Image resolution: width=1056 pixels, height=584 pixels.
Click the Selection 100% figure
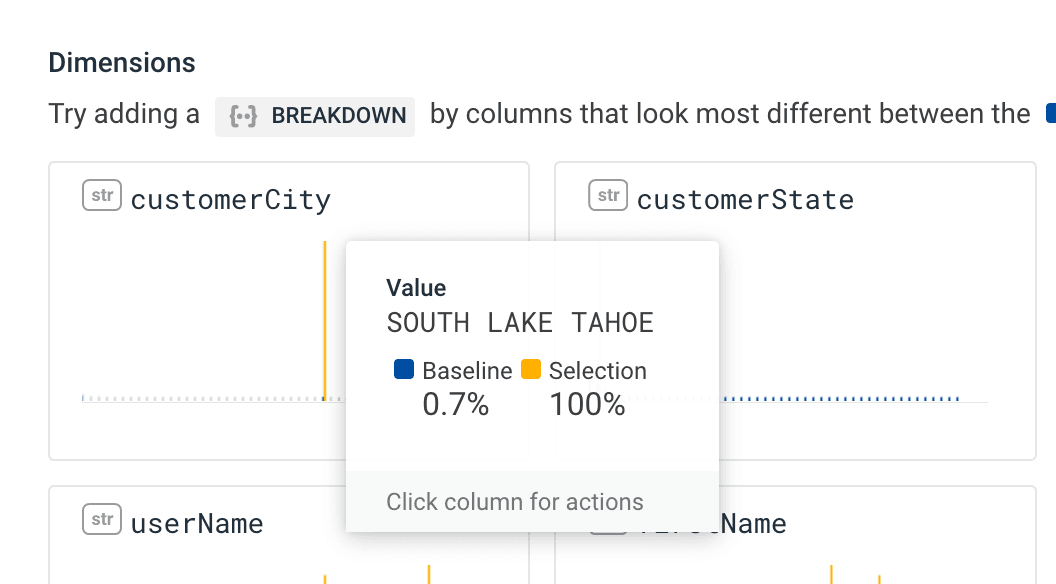click(587, 405)
